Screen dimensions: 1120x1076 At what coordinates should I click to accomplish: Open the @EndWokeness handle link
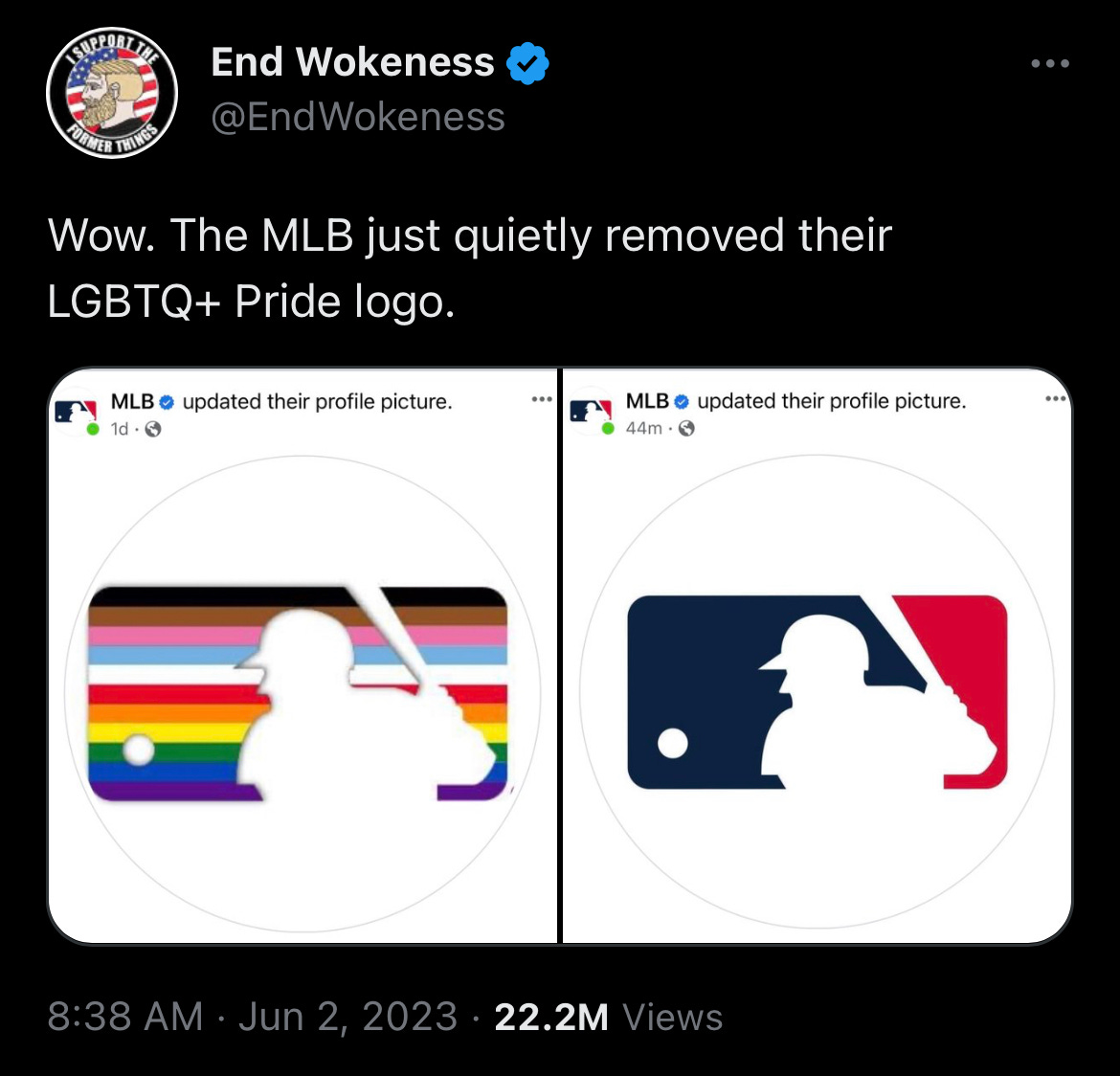(x=358, y=117)
